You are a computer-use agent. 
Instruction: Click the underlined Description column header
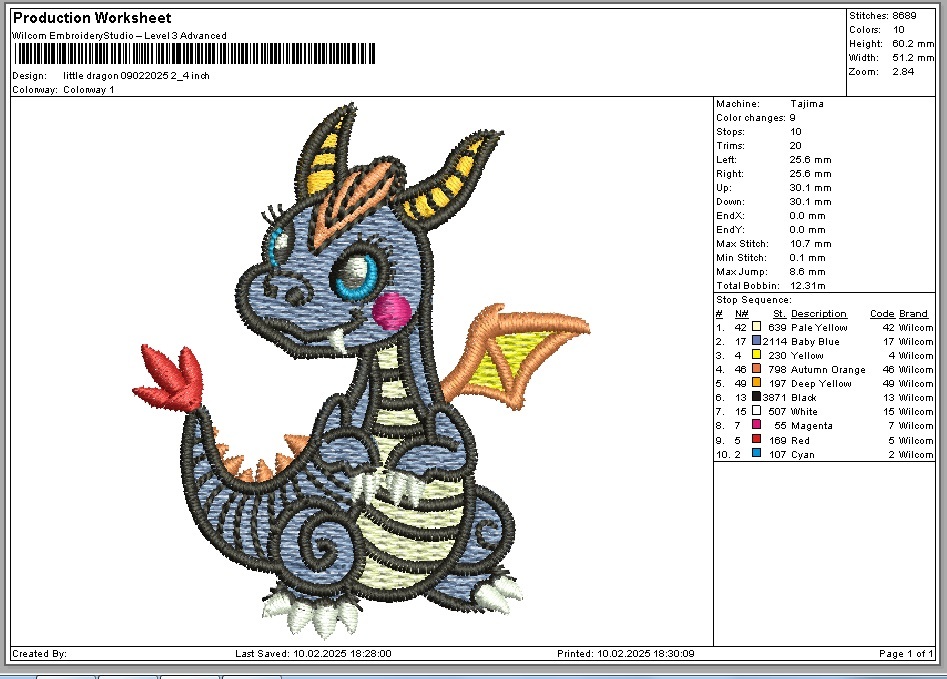819,314
